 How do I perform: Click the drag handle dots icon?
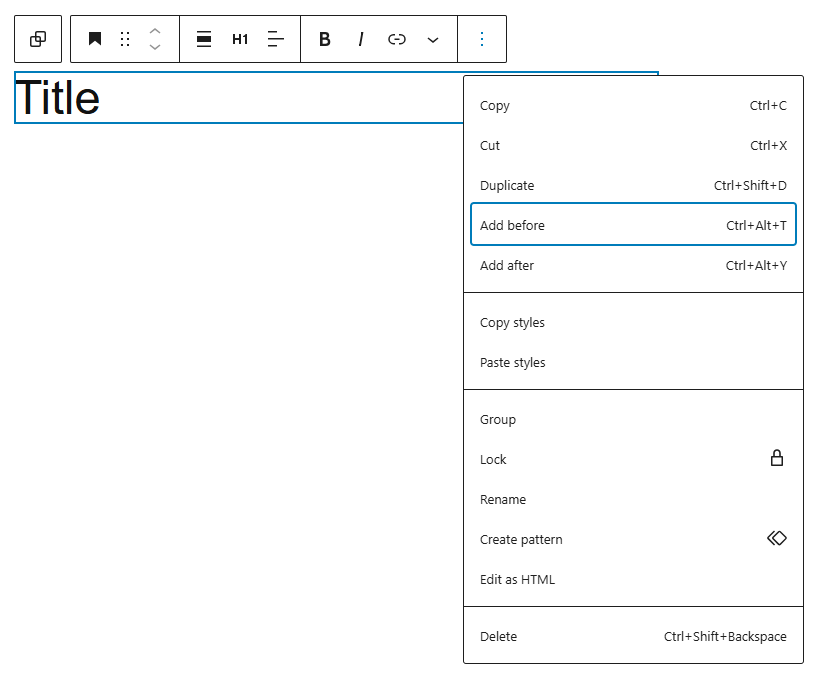125,39
